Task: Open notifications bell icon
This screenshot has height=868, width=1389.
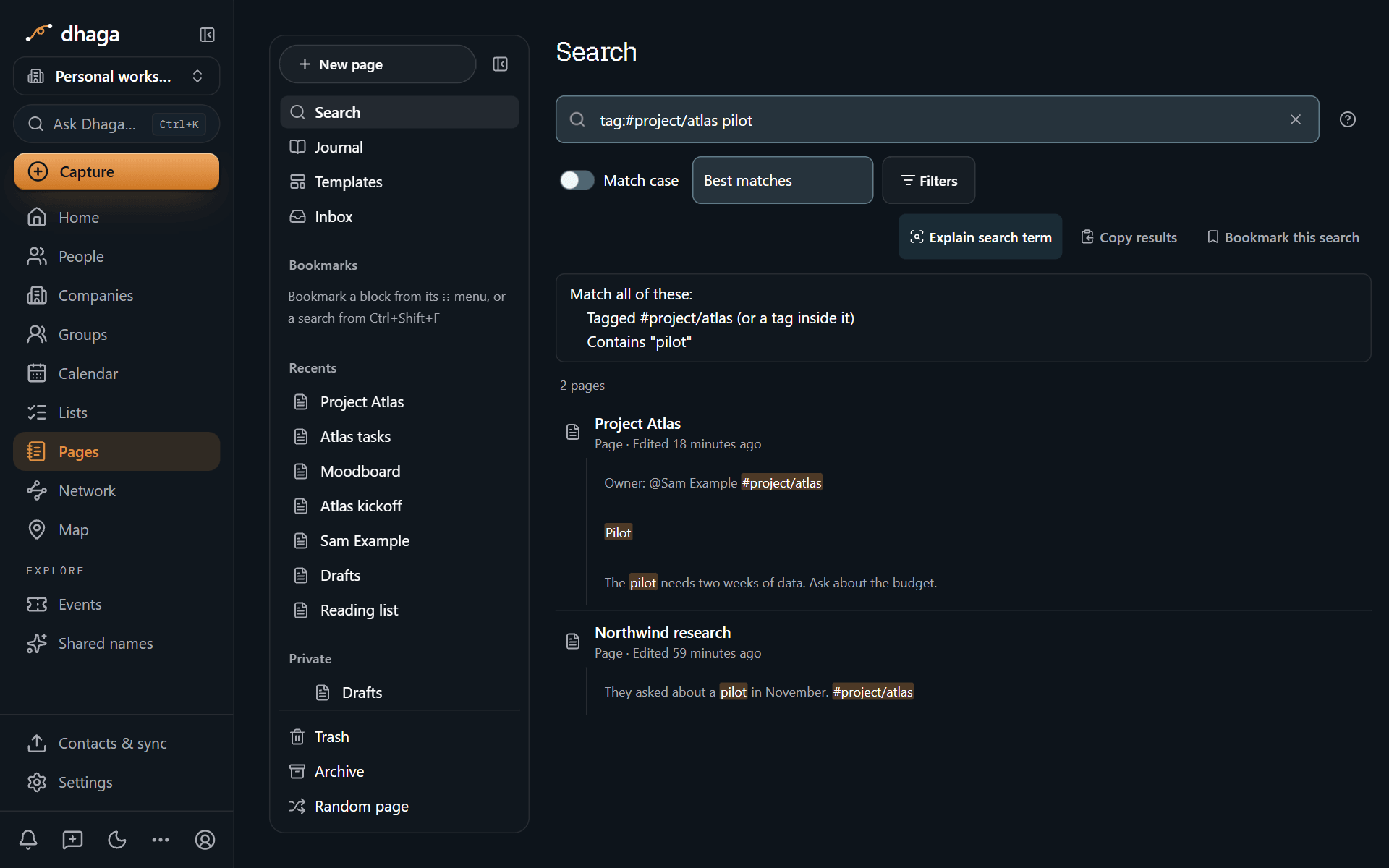Action: click(28, 840)
